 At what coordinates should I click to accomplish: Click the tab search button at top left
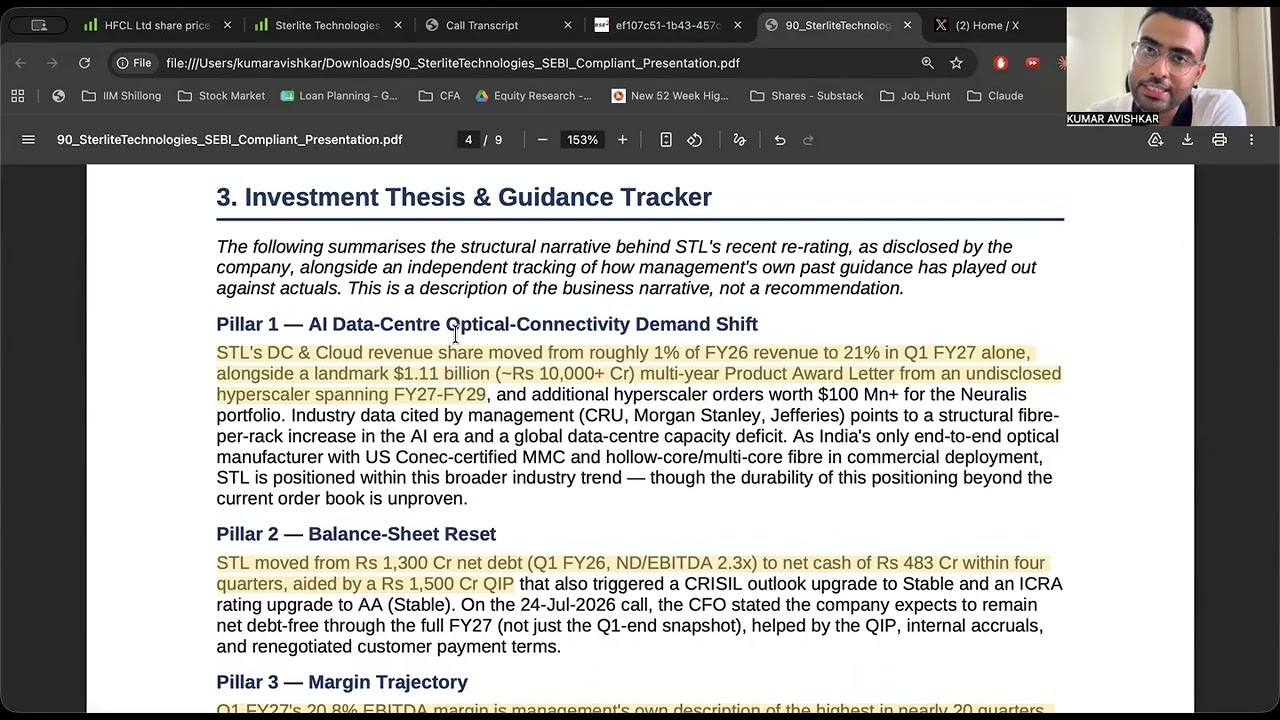38,25
